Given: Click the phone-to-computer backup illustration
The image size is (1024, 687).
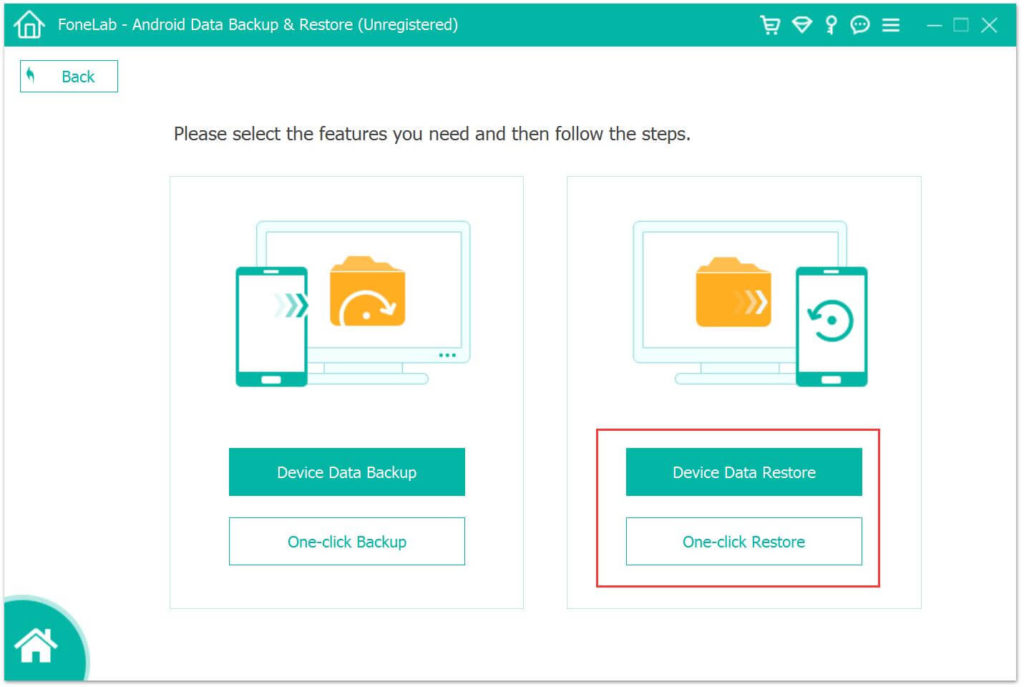Looking at the screenshot, I should coord(353,304).
